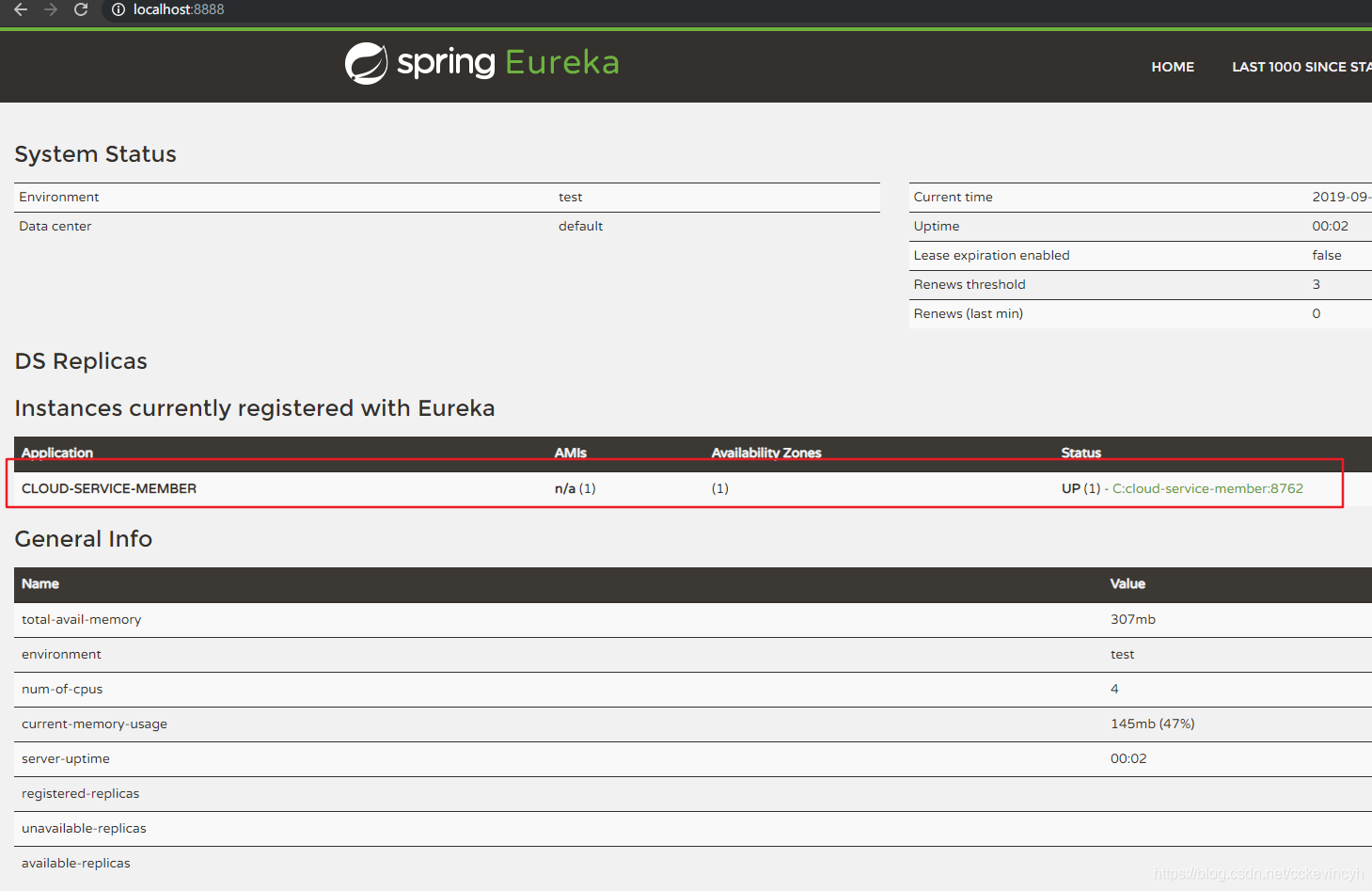Click the Availability Zones column header
This screenshot has height=891, width=1372.
coord(766,453)
